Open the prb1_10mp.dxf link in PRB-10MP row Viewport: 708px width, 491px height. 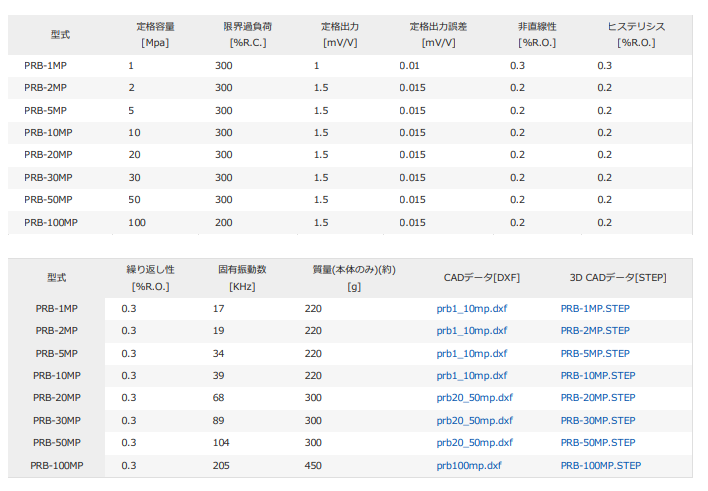tap(471, 376)
